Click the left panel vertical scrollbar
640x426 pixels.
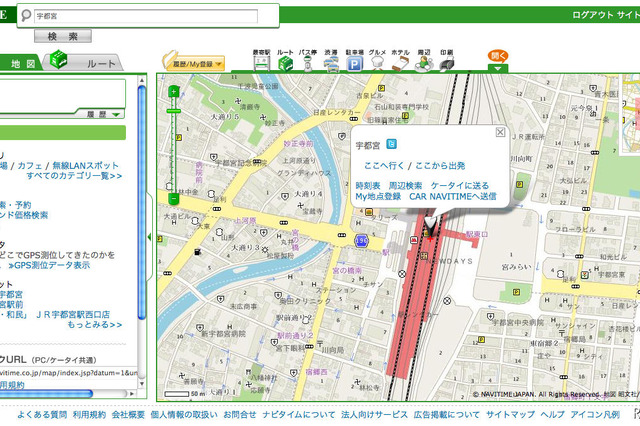(142, 202)
